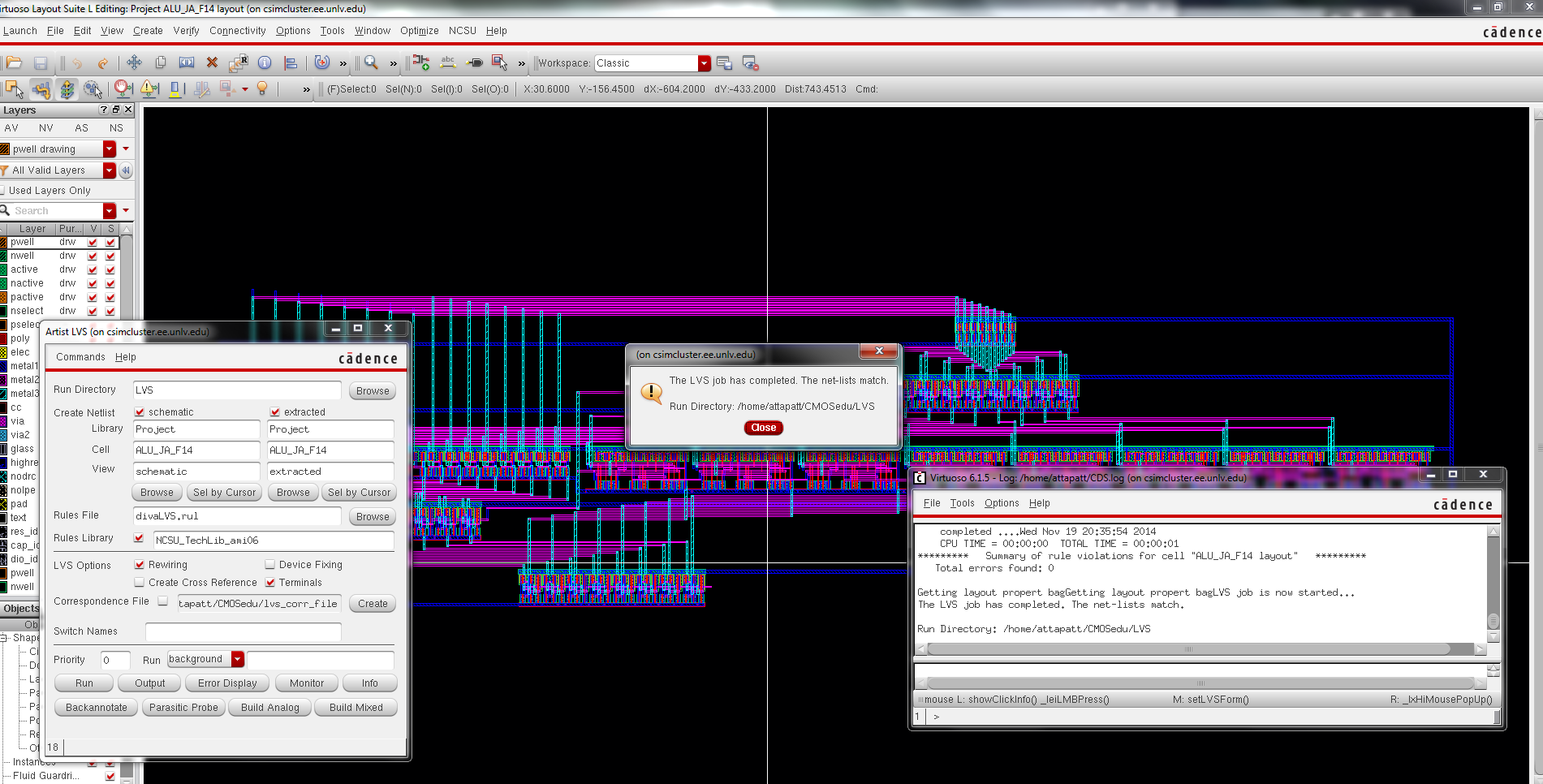The image size is (1543, 784).
Task: Click the Redo arrow icon
Action: coord(103,62)
